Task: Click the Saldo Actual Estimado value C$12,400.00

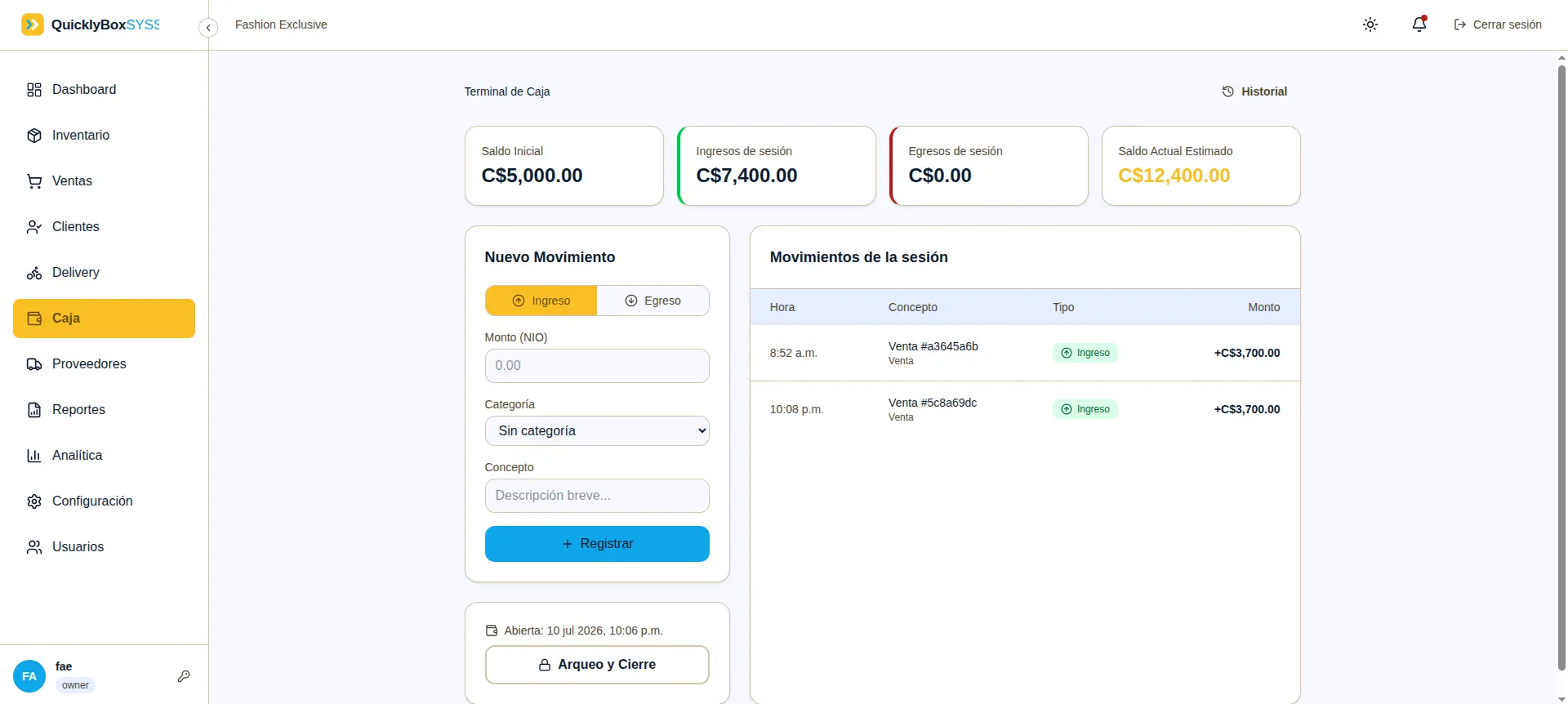Action: pos(1174,176)
